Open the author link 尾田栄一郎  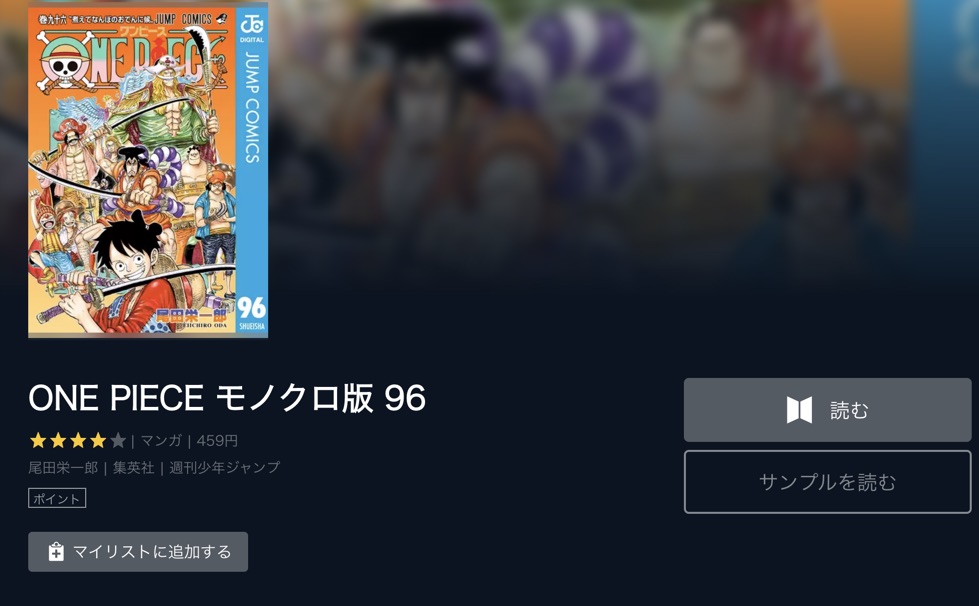[x=63, y=467]
